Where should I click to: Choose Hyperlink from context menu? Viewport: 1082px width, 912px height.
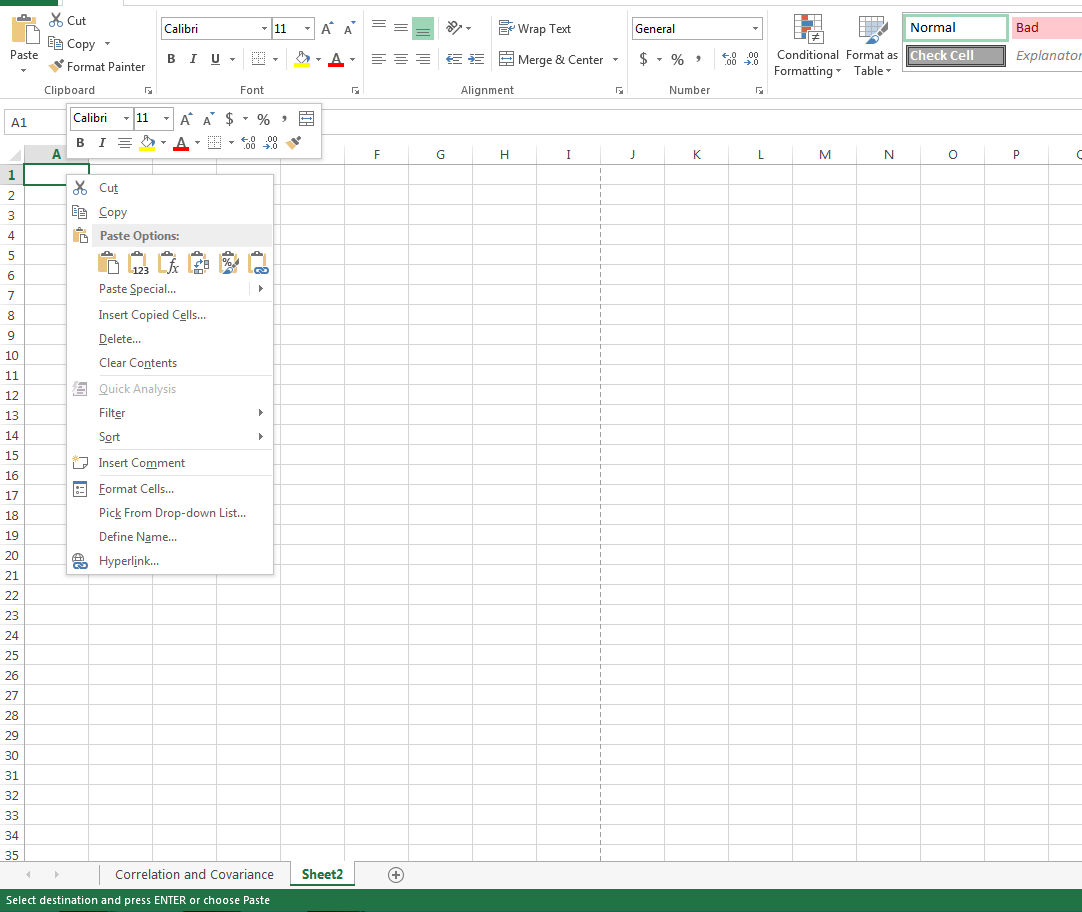pos(170,561)
